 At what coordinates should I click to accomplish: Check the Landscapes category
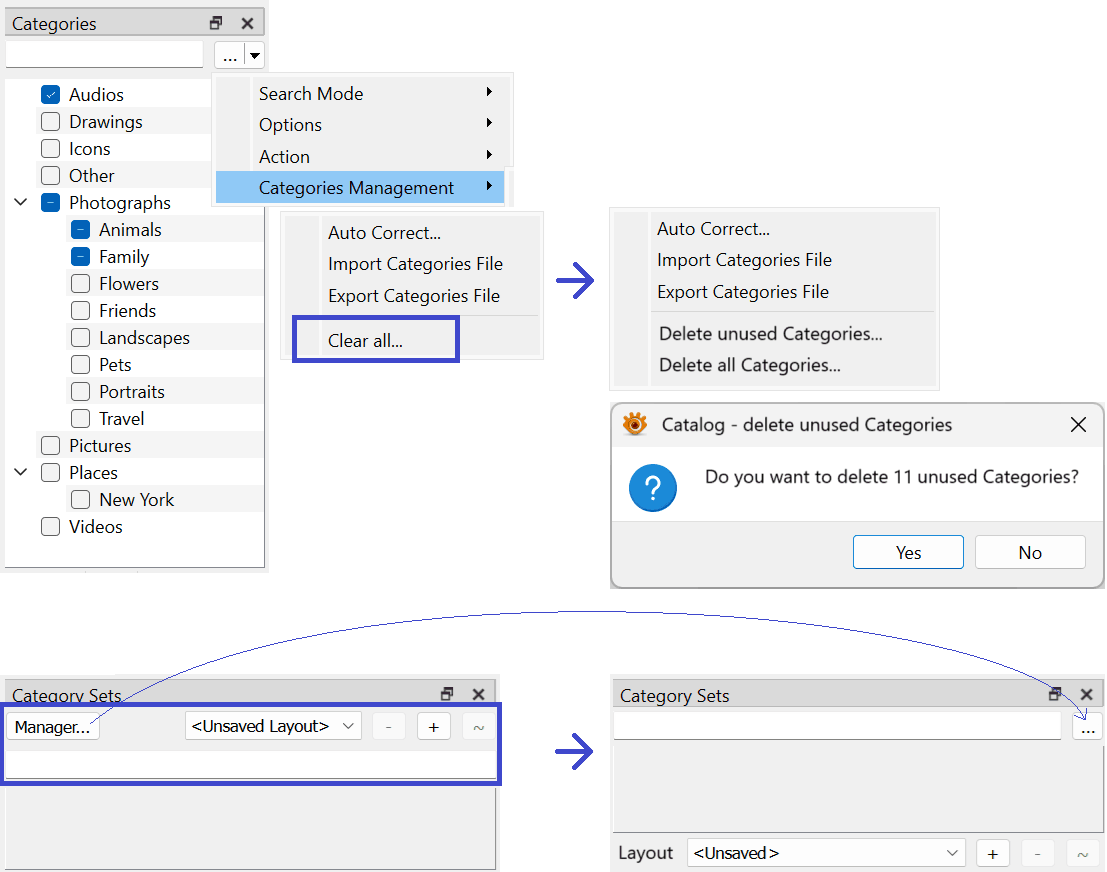click(x=80, y=338)
